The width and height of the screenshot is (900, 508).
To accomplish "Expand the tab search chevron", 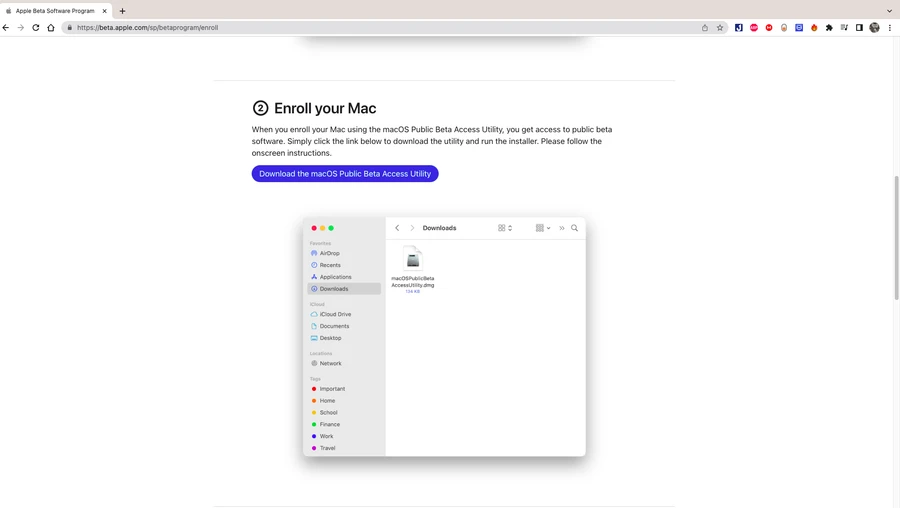I will (x=889, y=11).
